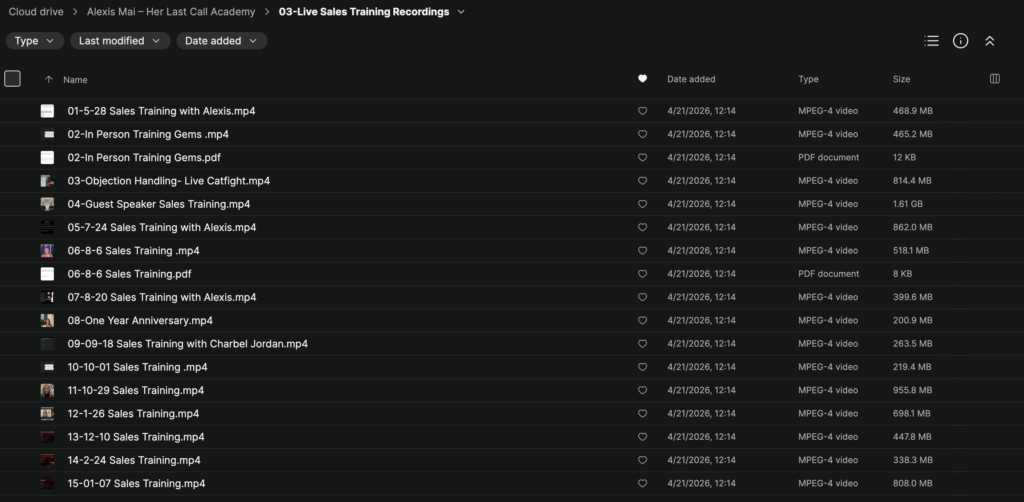The width and height of the screenshot is (1024, 502).
Task: Open the Type filter dropdown
Action: (35, 41)
